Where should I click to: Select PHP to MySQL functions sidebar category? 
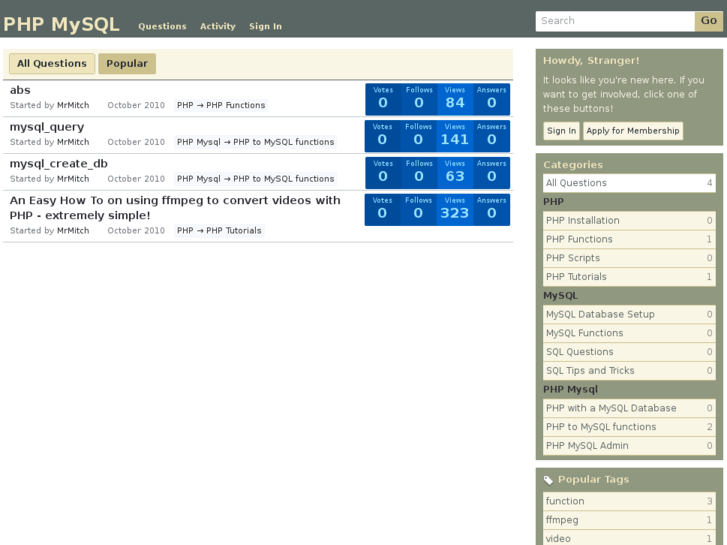629,427
